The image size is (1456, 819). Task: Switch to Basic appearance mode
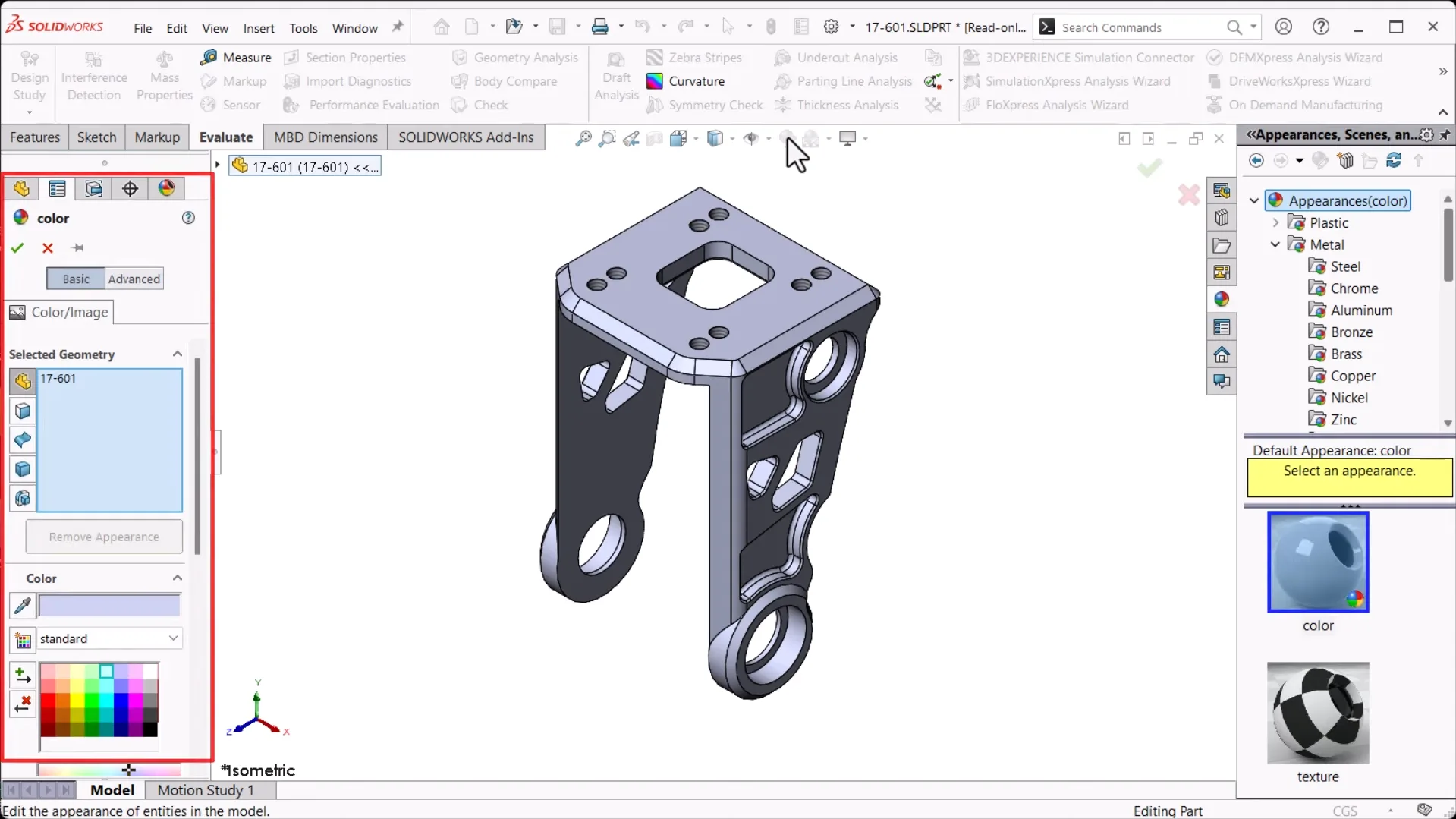pos(76,279)
